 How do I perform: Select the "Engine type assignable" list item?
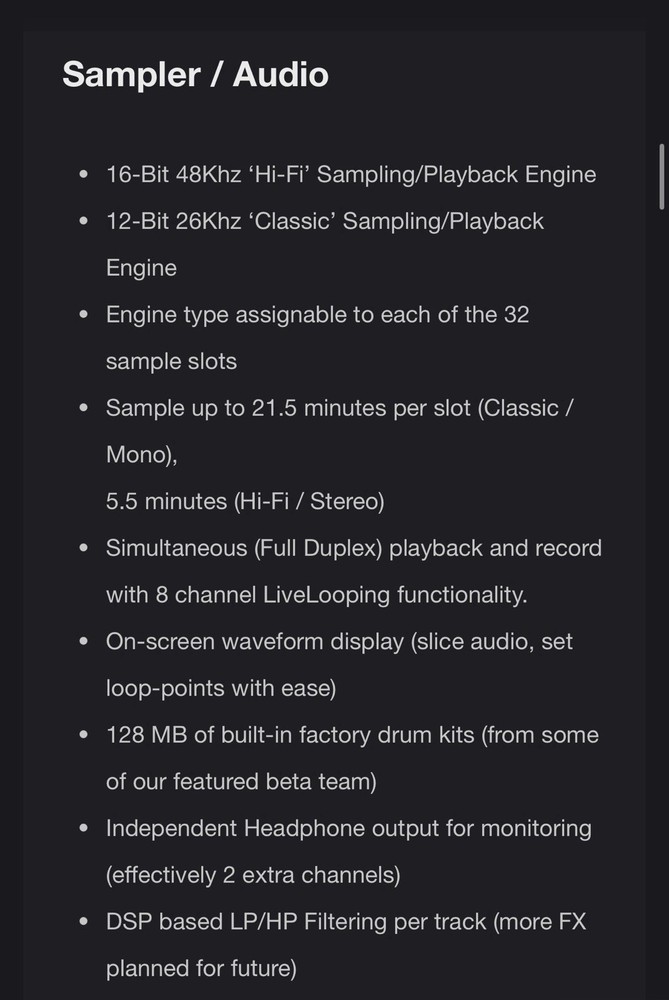point(317,314)
